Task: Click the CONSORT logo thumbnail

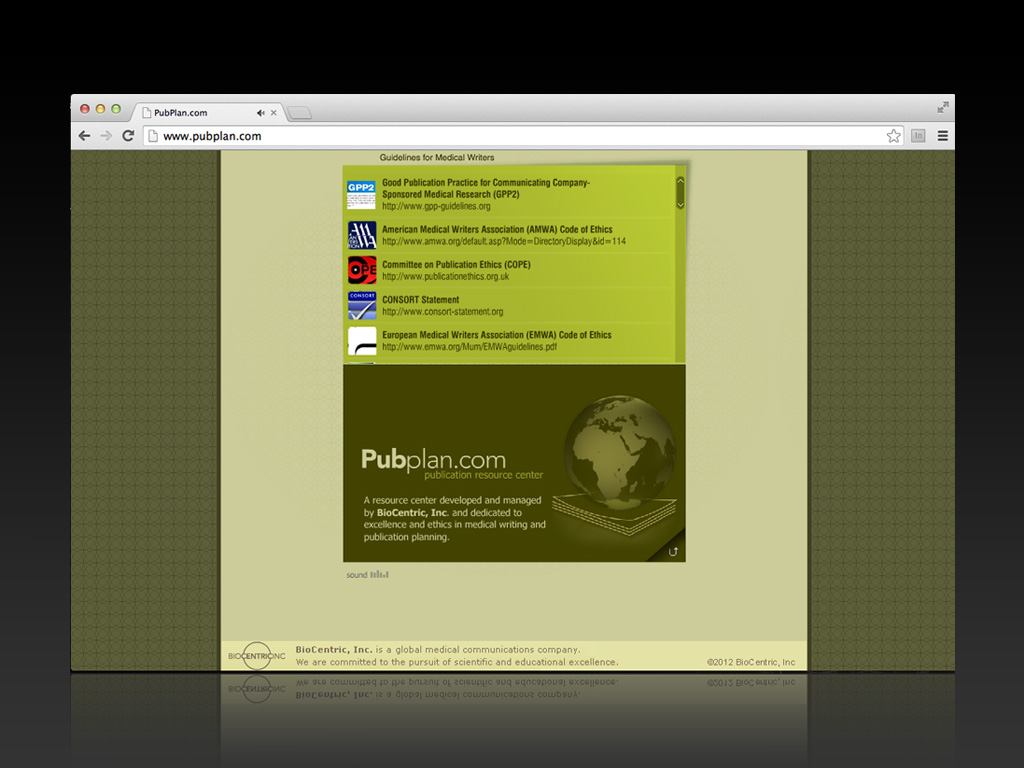Action: pos(362,306)
